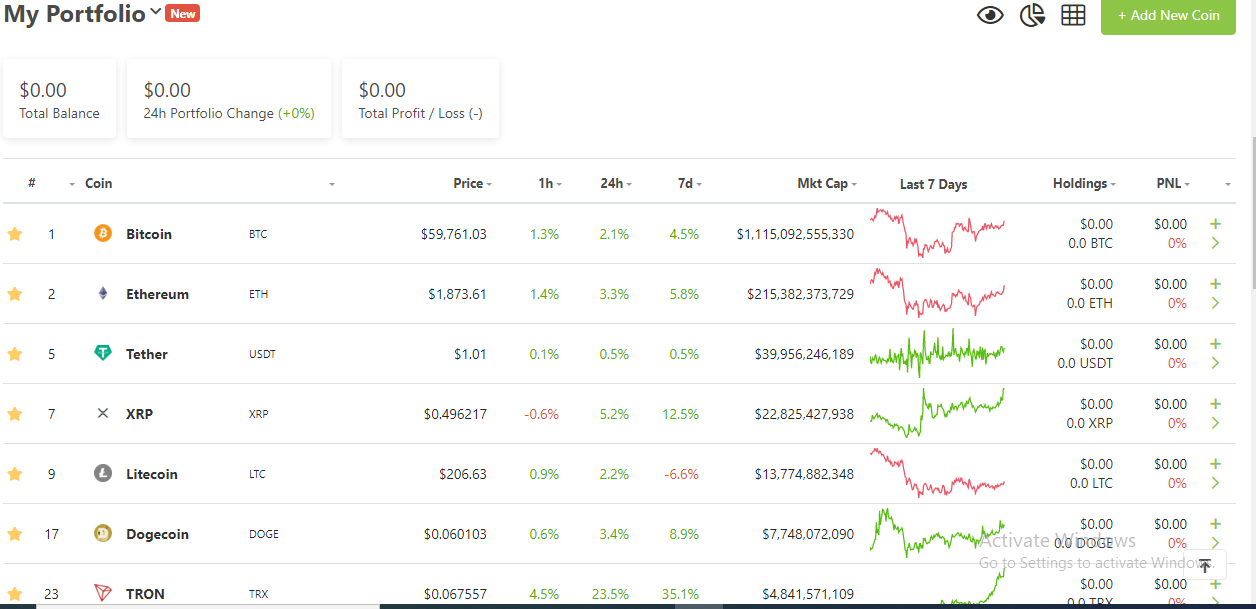Expand the Litecoin row chevron arrow
Screen dimensions: 1256x609
(x=1215, y=483)
